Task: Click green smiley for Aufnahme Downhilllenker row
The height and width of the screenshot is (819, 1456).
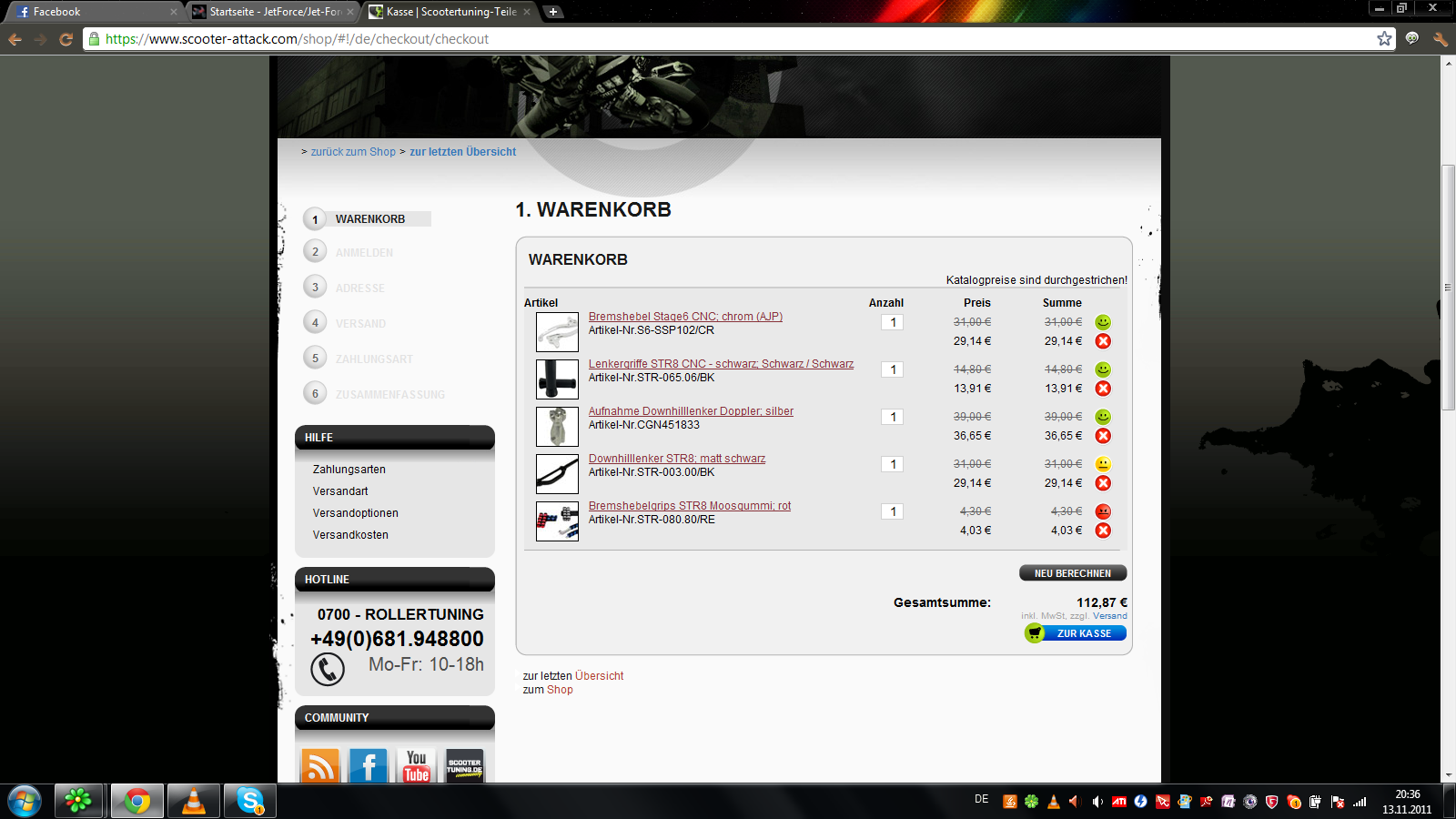Action: pos(1103,417)
